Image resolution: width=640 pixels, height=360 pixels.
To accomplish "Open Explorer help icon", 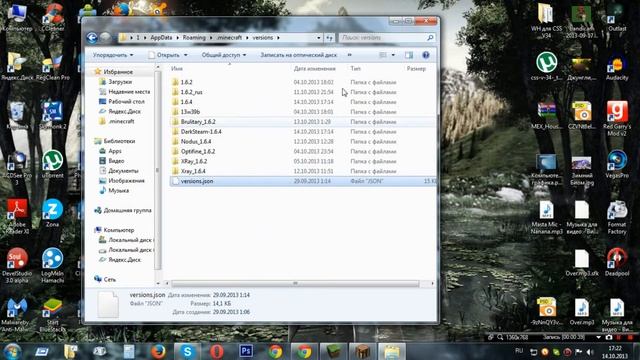I will click(426, 55).
